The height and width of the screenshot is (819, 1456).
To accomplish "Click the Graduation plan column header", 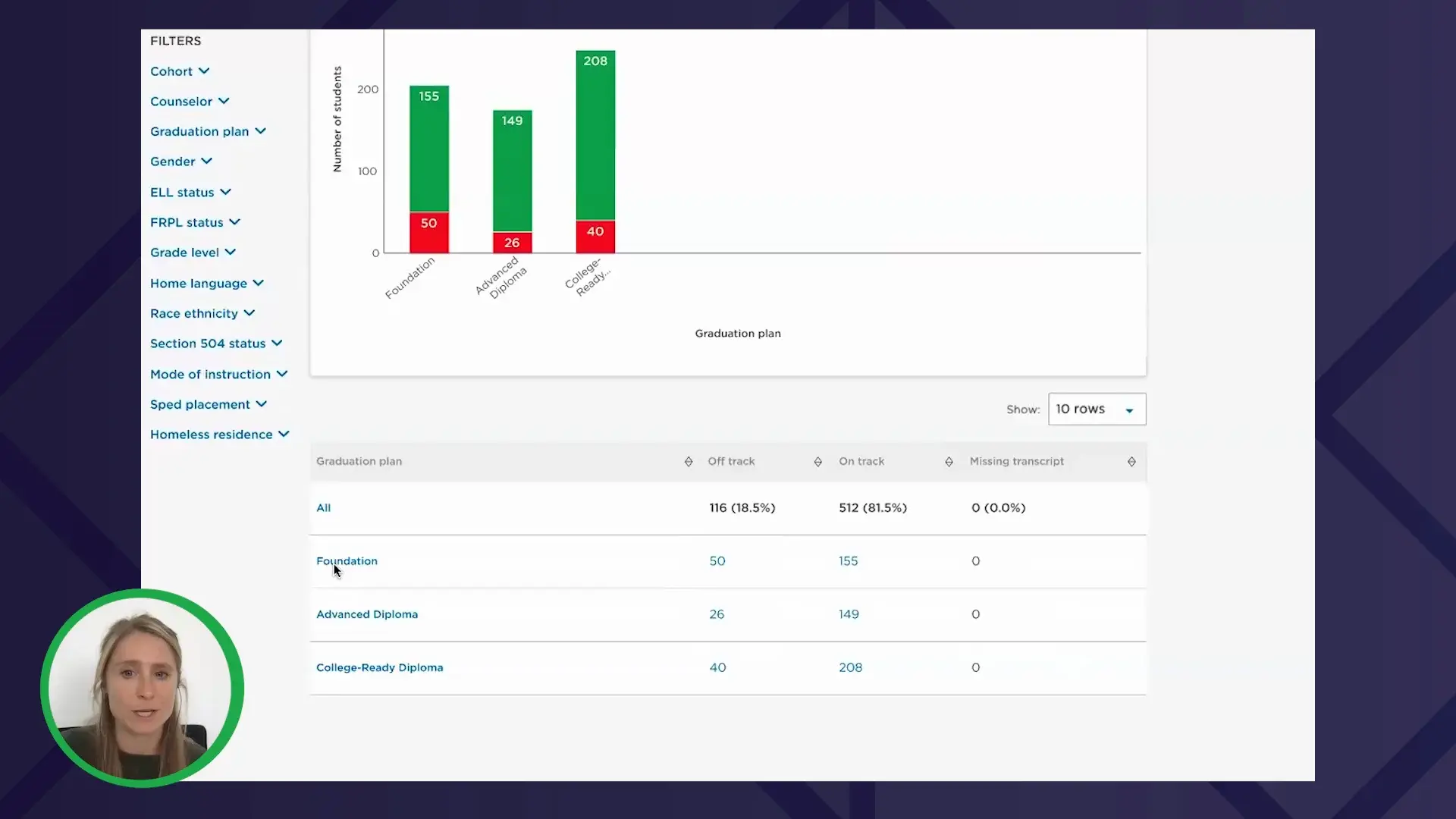I will pos(359,461).
